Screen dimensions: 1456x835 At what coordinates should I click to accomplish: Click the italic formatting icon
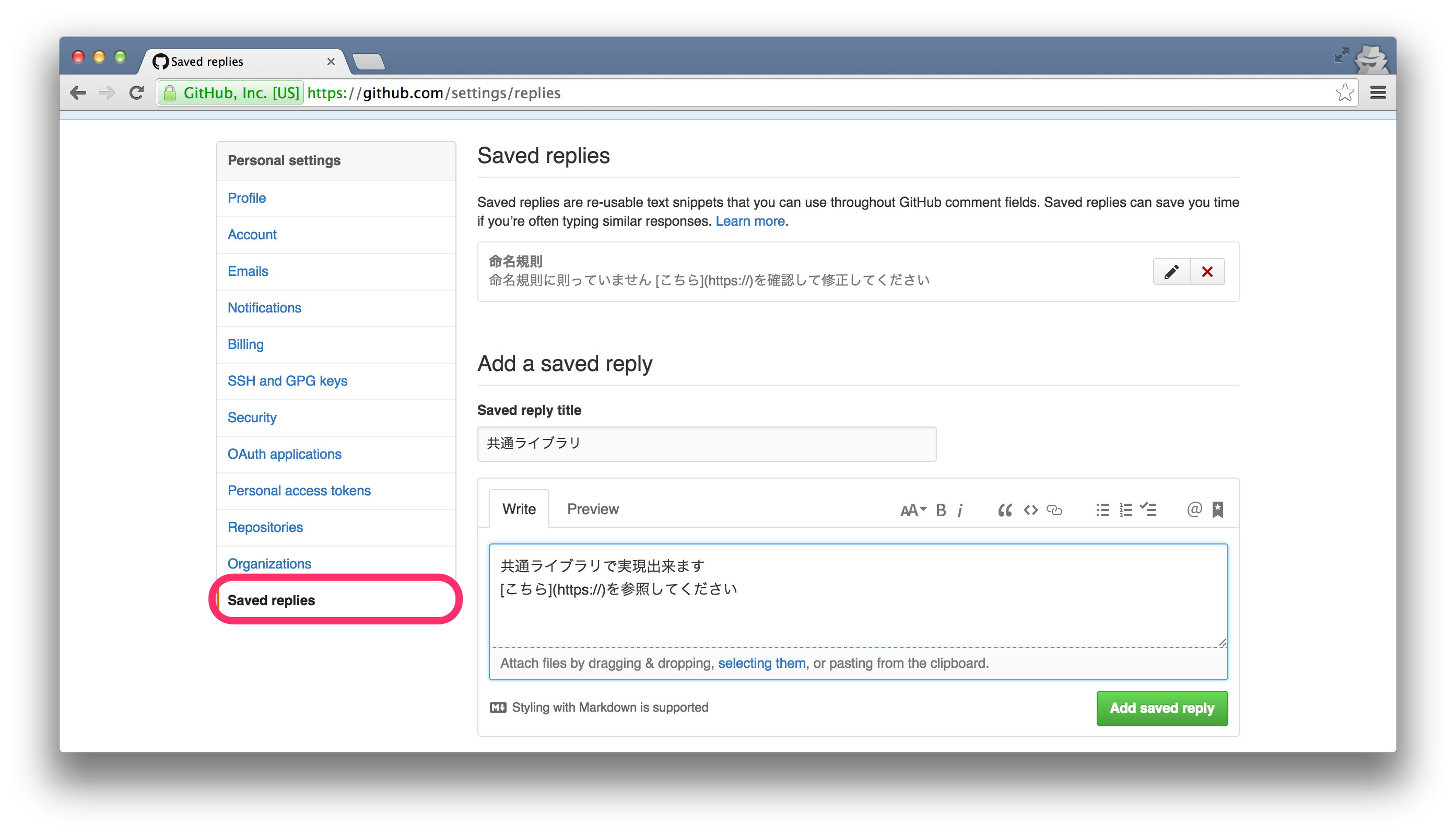pos(960,510)
